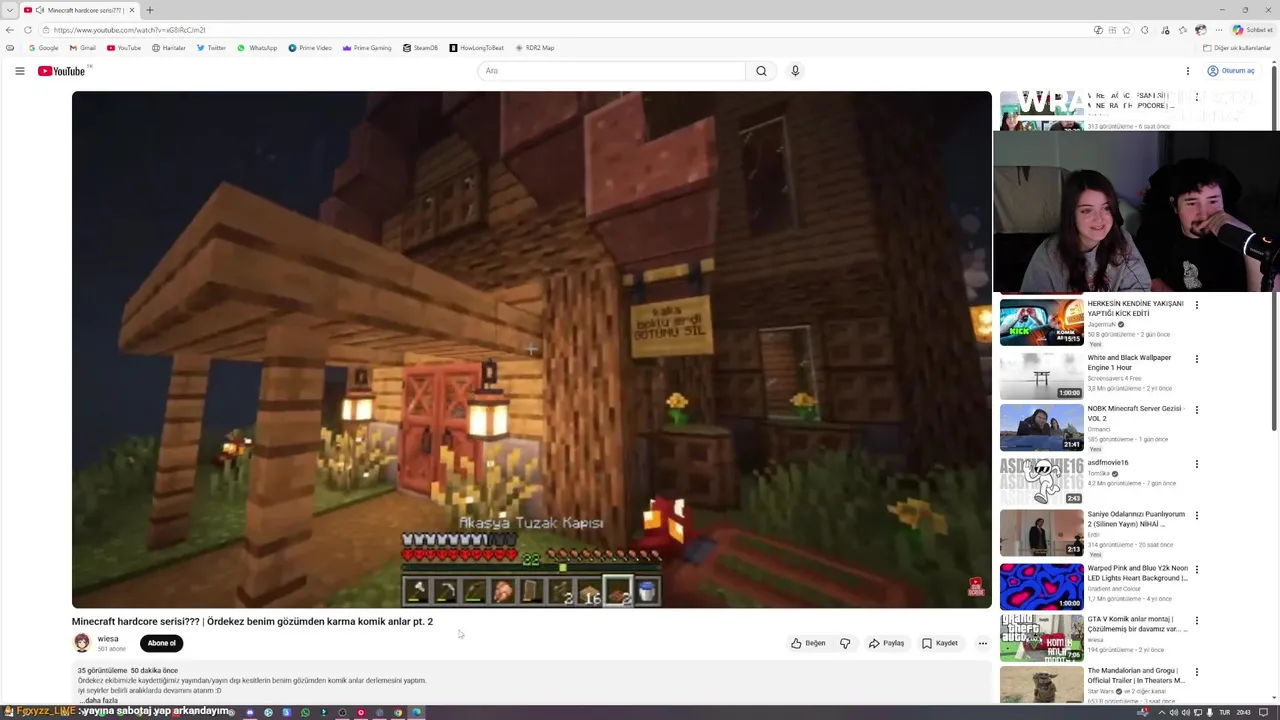Open HERKESİN KENDİNE YAKIŞANI video thumbnail

click(x=1041, y=322)
